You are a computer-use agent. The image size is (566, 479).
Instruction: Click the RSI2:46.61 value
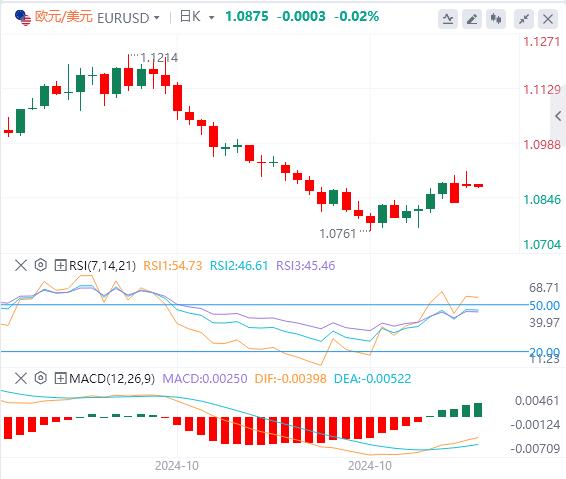click(239, 266)
